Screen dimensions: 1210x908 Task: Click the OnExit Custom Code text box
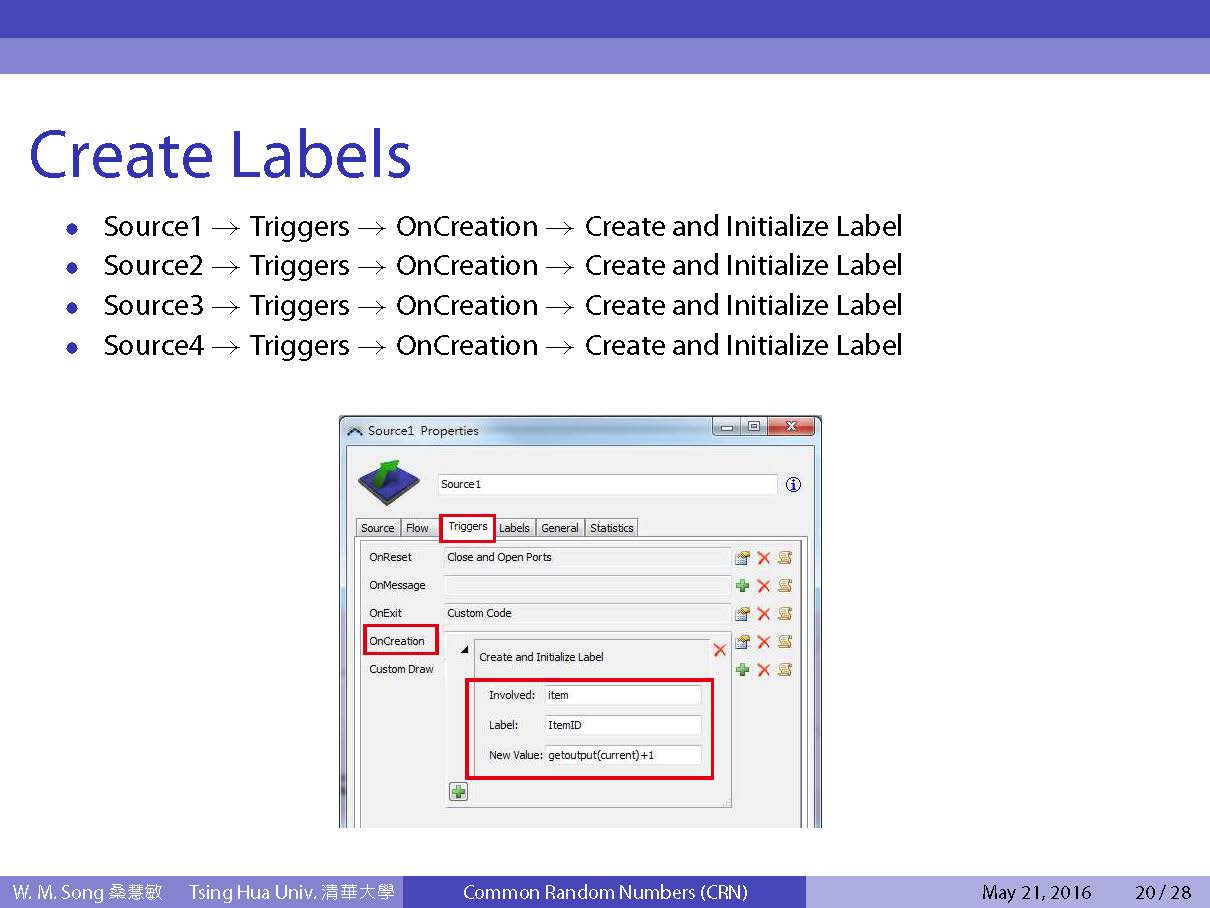coord(587,614)
